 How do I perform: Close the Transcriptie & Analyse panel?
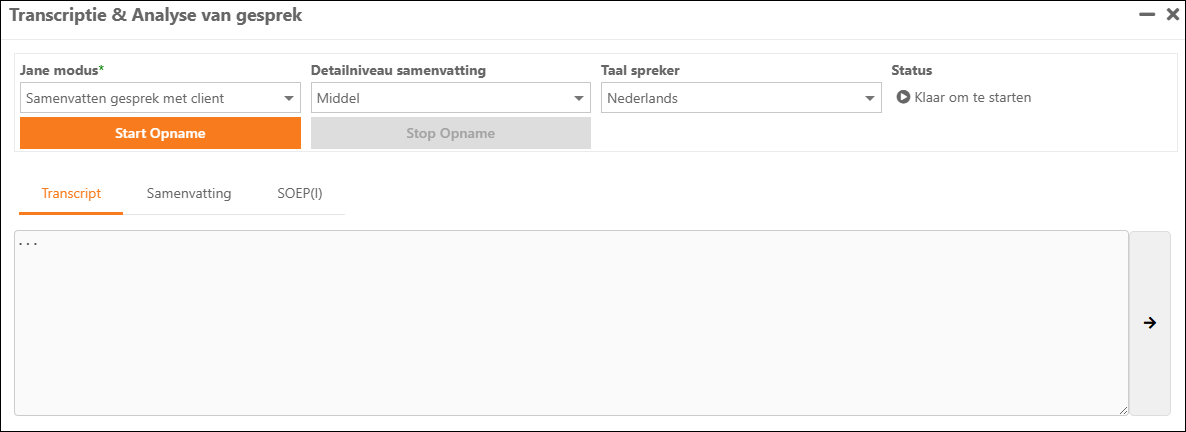click(x=1173, y=15)
